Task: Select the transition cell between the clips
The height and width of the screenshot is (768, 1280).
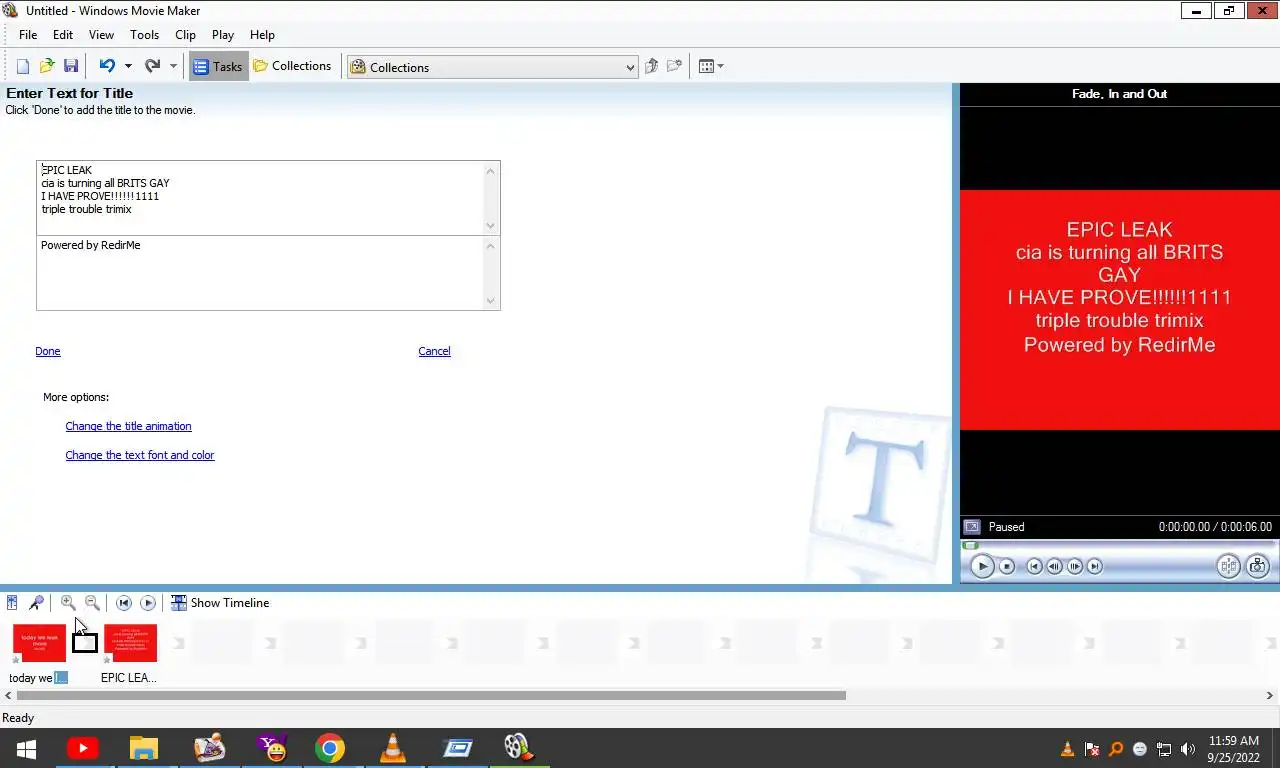Action: (85, 643)
